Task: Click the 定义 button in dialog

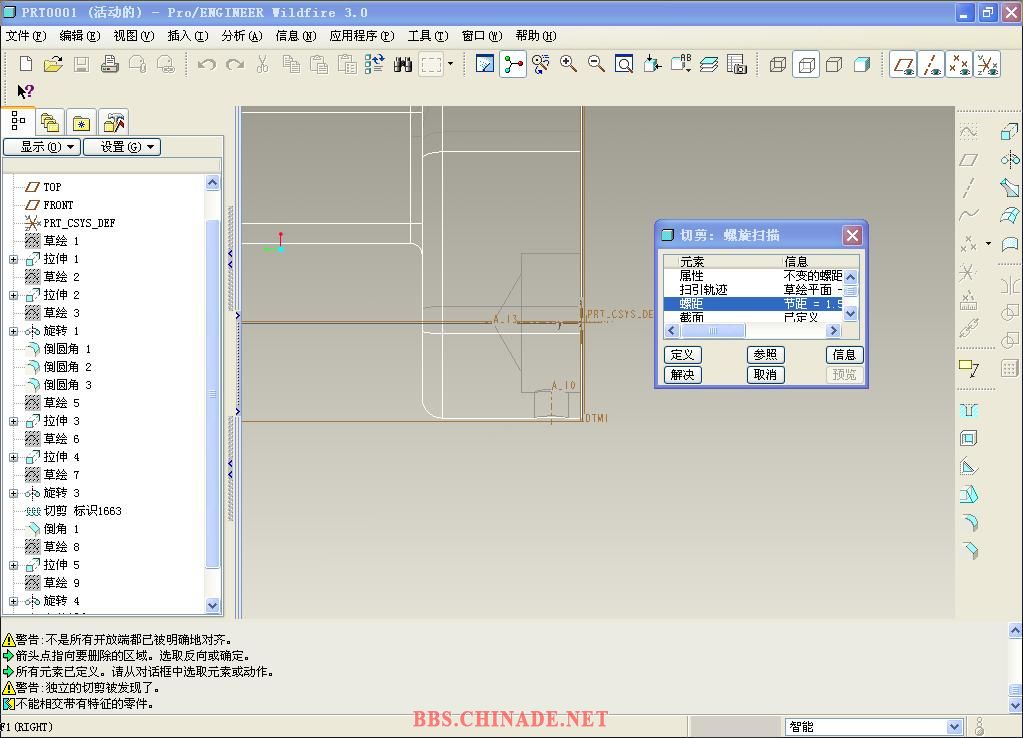Action: point(682,354)
